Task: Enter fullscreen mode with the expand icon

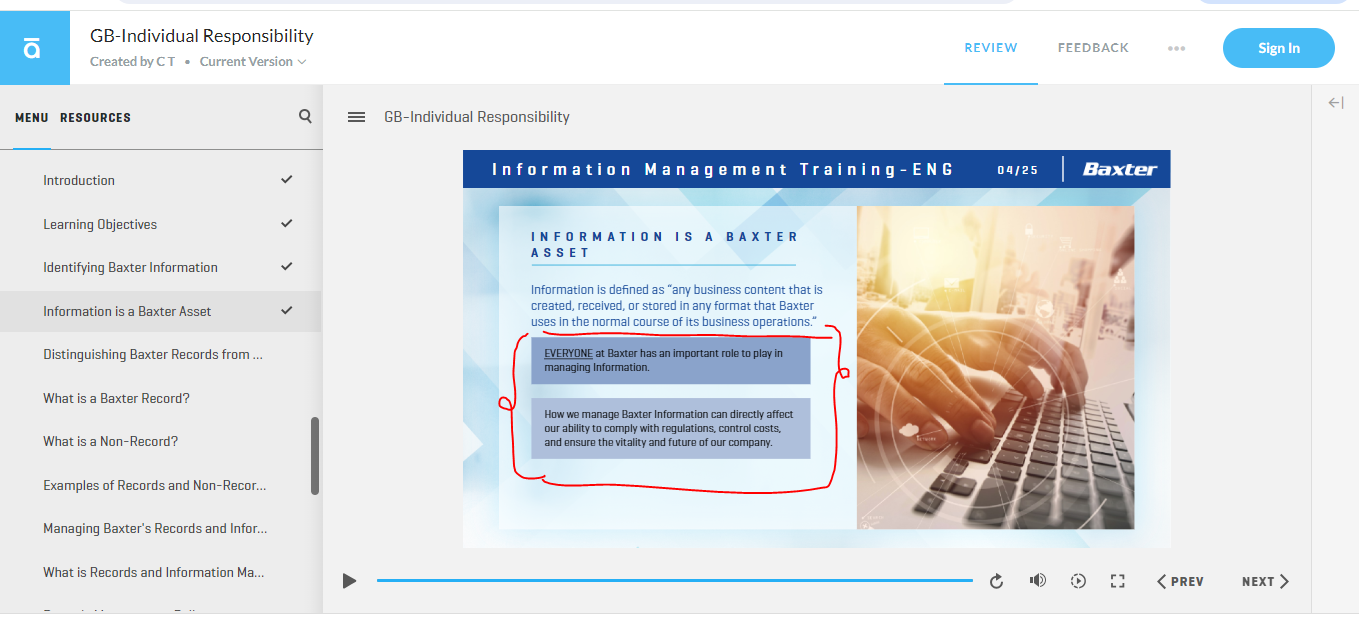Action: click(x=1118, y=581)
